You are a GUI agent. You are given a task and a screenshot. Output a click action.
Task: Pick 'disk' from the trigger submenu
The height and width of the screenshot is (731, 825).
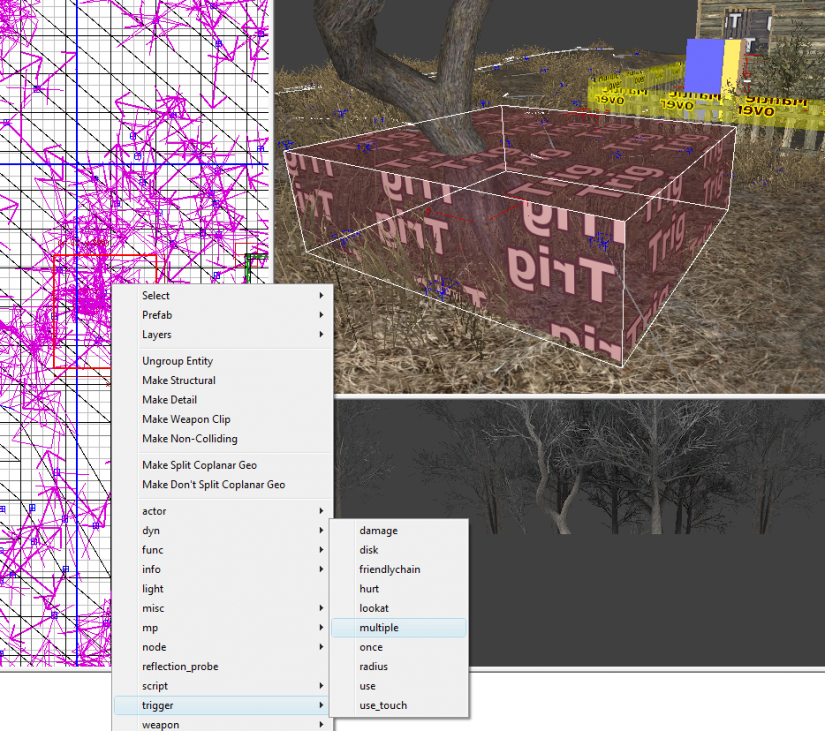click(369, 550)
